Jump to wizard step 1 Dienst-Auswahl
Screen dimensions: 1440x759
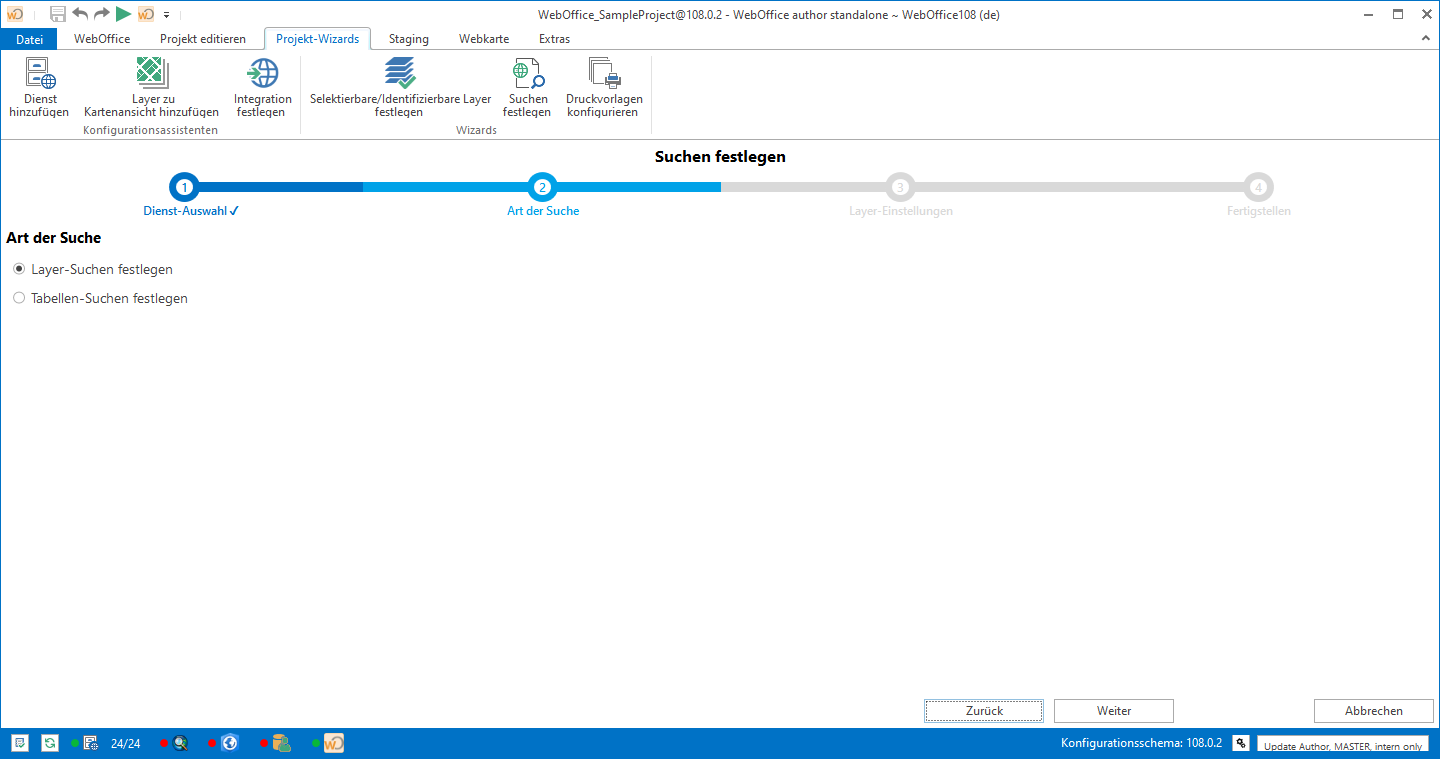click(x=185, y=187)
